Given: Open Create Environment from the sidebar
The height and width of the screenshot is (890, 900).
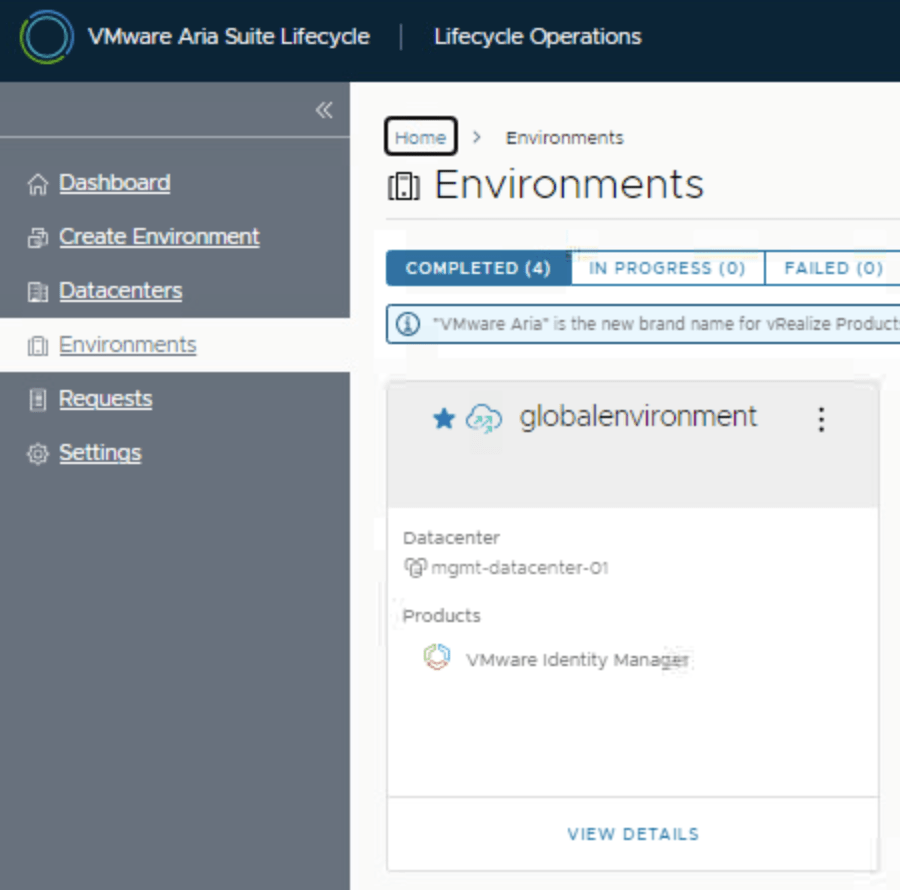Looking at the screenshot, I should pyautogui.click(x=159, y=237).
